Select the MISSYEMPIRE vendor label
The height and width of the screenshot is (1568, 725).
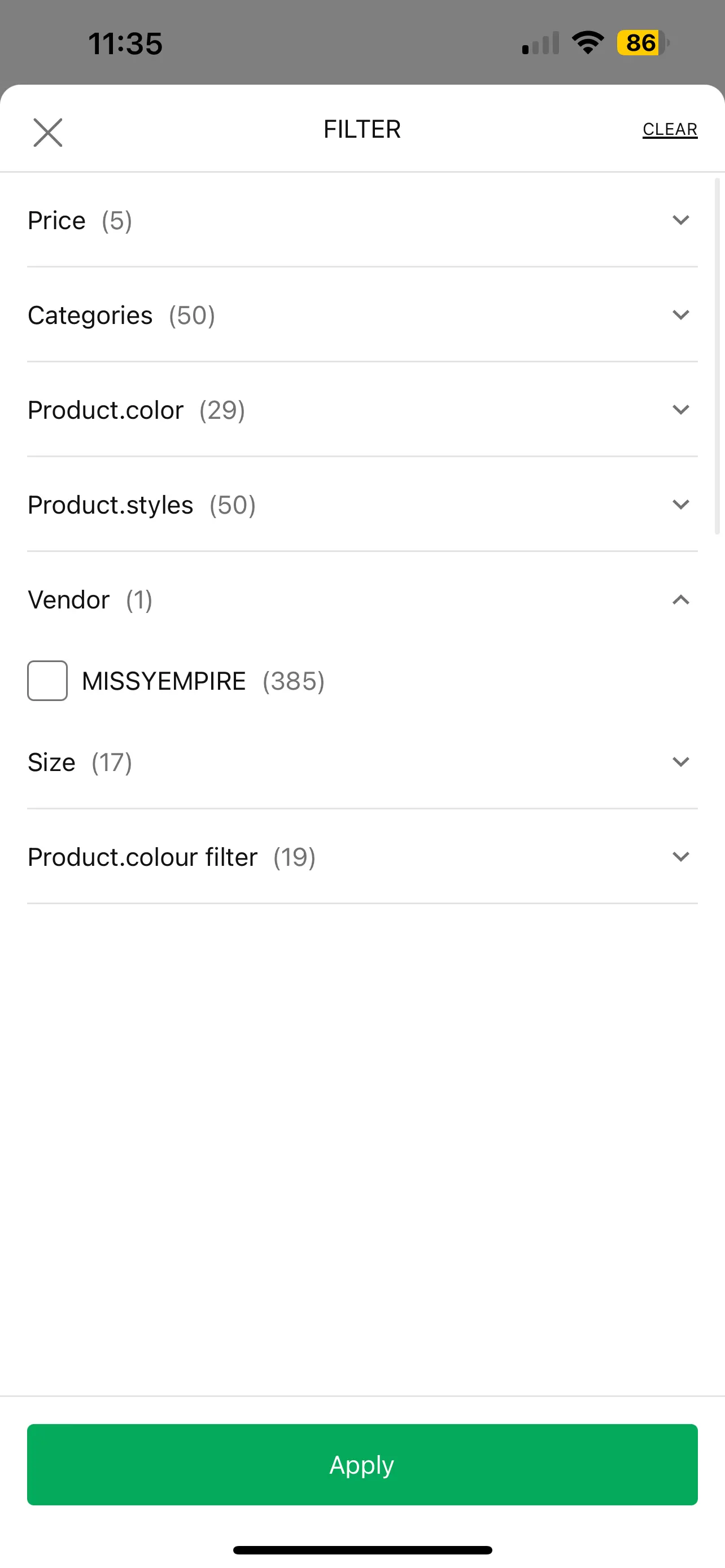tap(164, 681)
